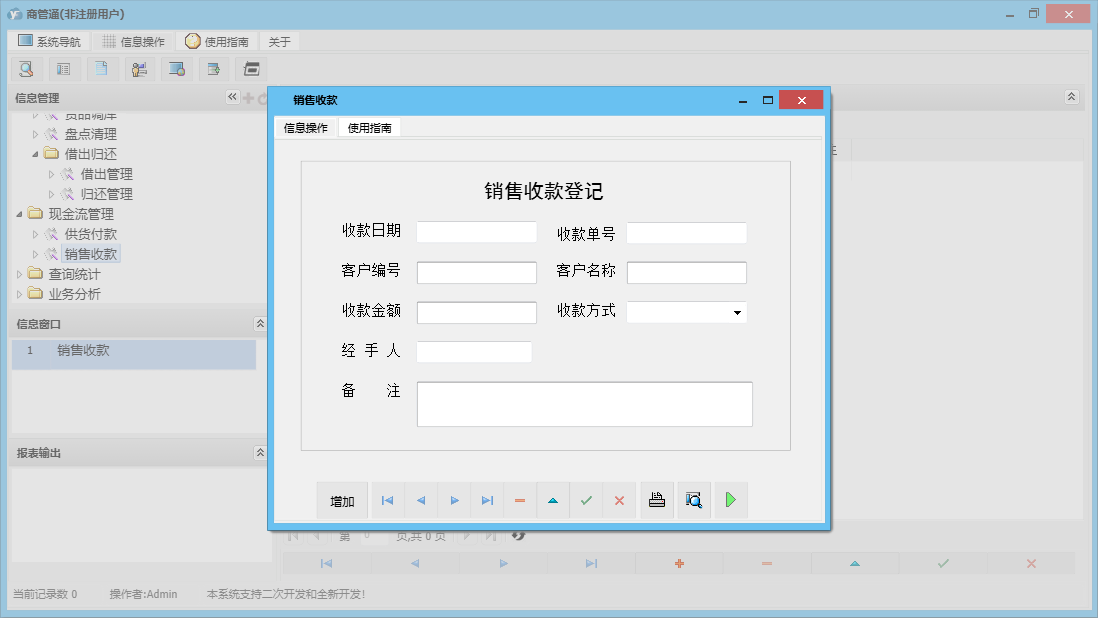Select the print icon in the sales receipt dialog
This screenshot has width=1098, height=618.
[657, 500]
